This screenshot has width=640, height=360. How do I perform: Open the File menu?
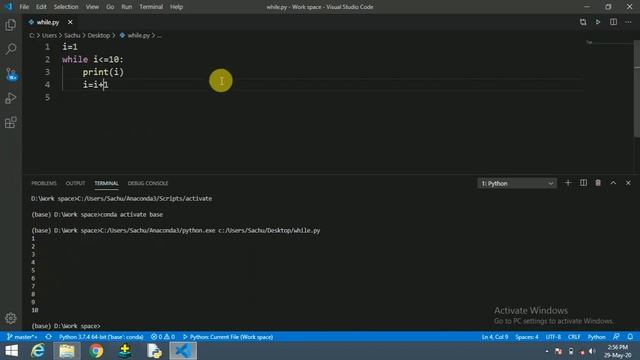coord(24,7)
